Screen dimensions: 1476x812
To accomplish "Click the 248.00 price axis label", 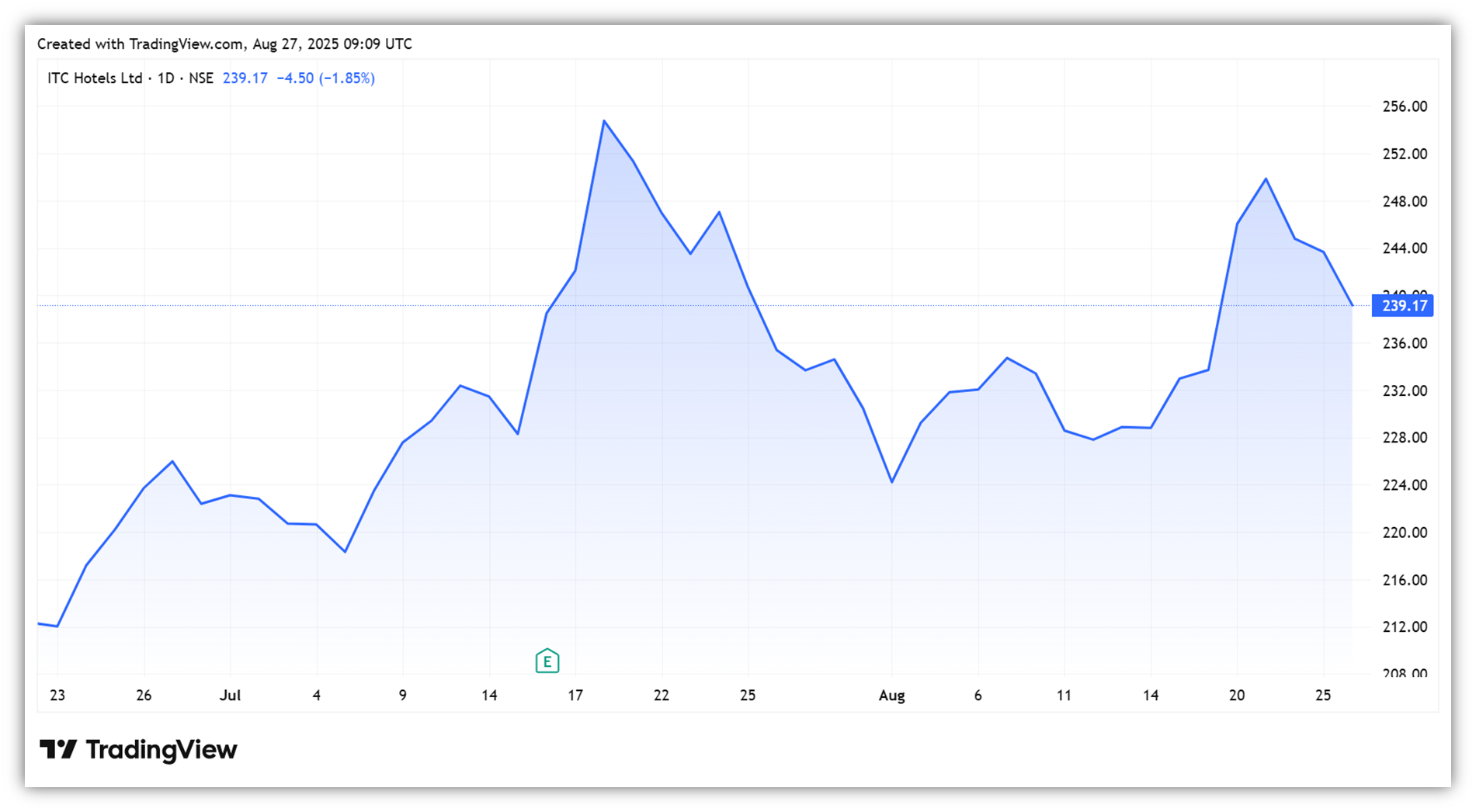I will tap(1405, 202).
